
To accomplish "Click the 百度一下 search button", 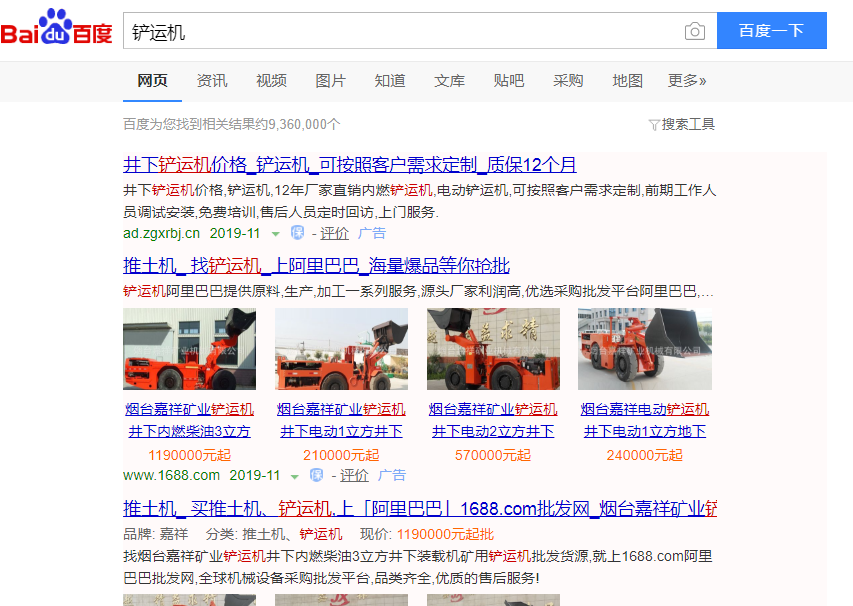I will (771, 30).
